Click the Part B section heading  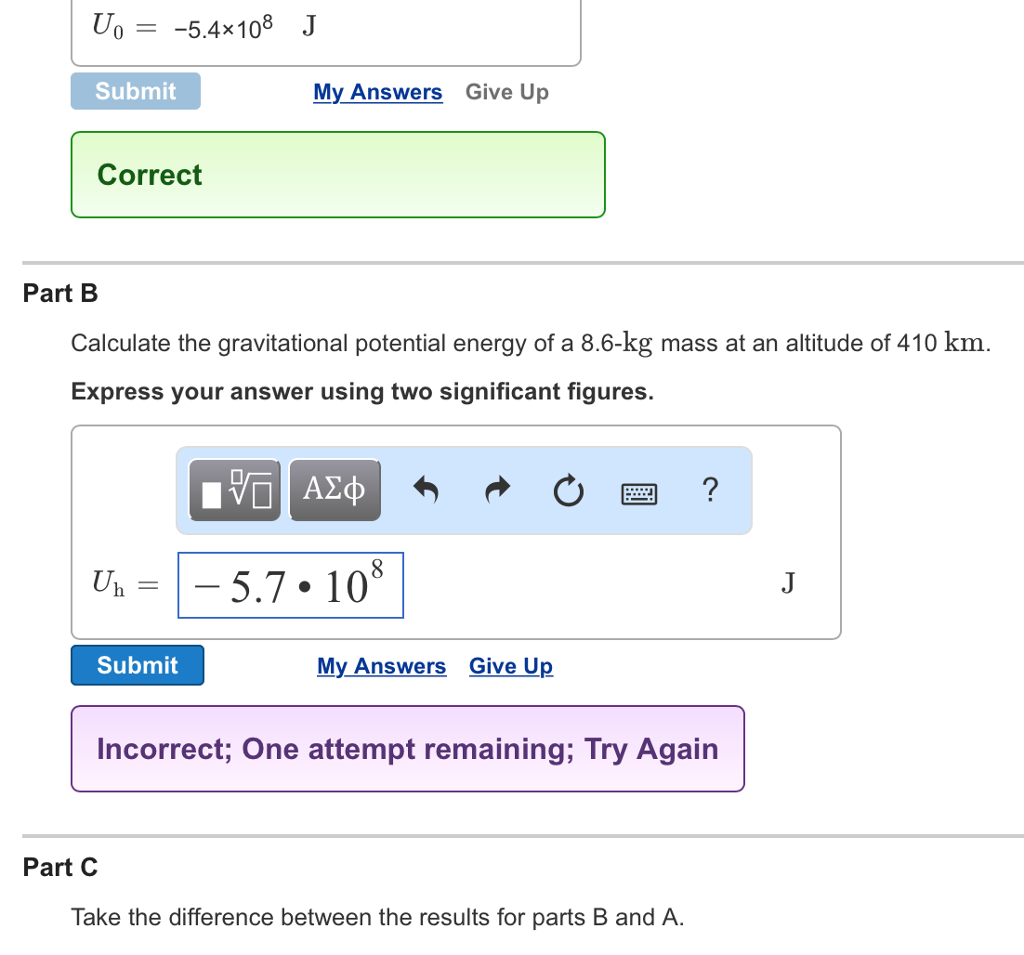pyautogui.click(x=60, y=293)
